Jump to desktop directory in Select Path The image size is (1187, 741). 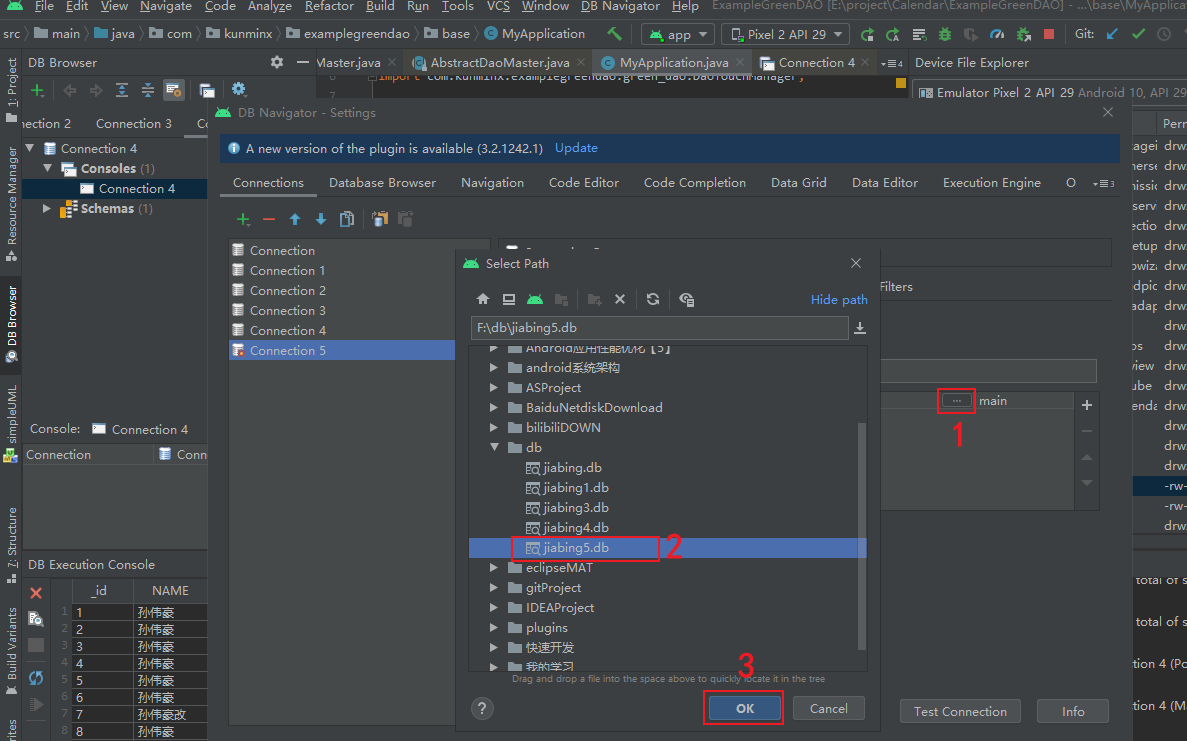(x=509, y=299)
